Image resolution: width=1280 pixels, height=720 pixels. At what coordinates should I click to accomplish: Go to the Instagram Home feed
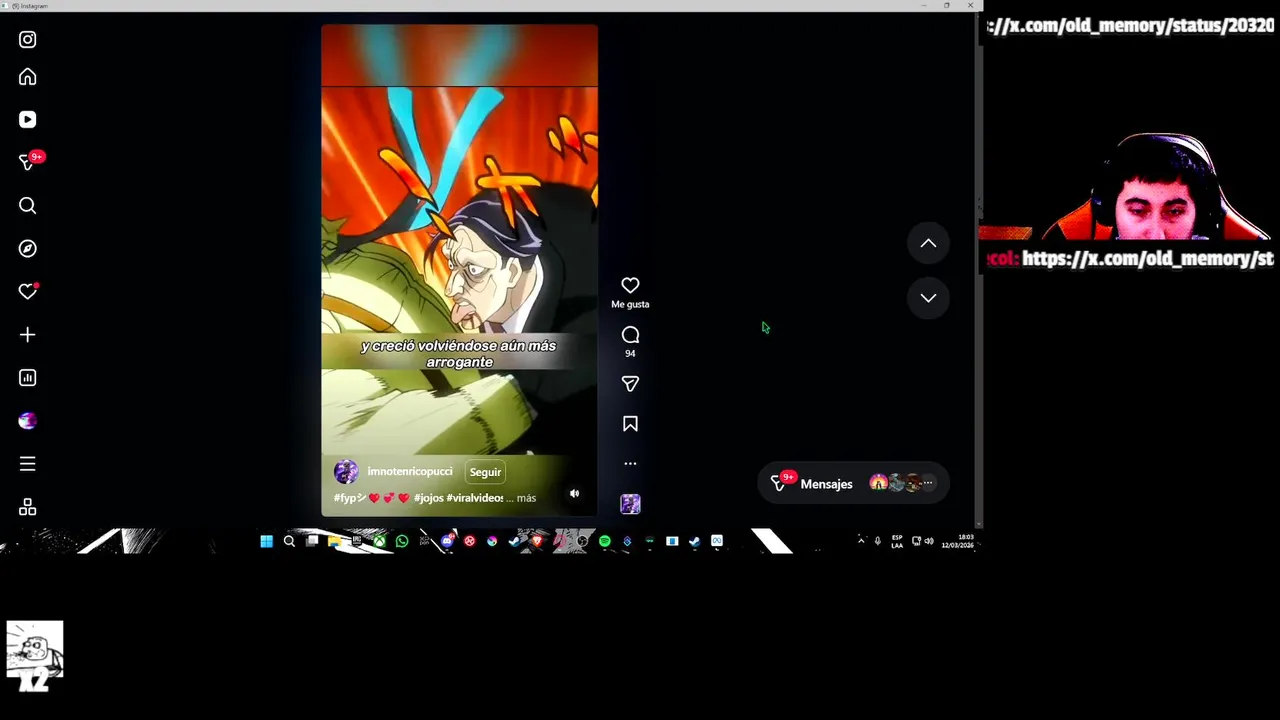tap(28, 77)
